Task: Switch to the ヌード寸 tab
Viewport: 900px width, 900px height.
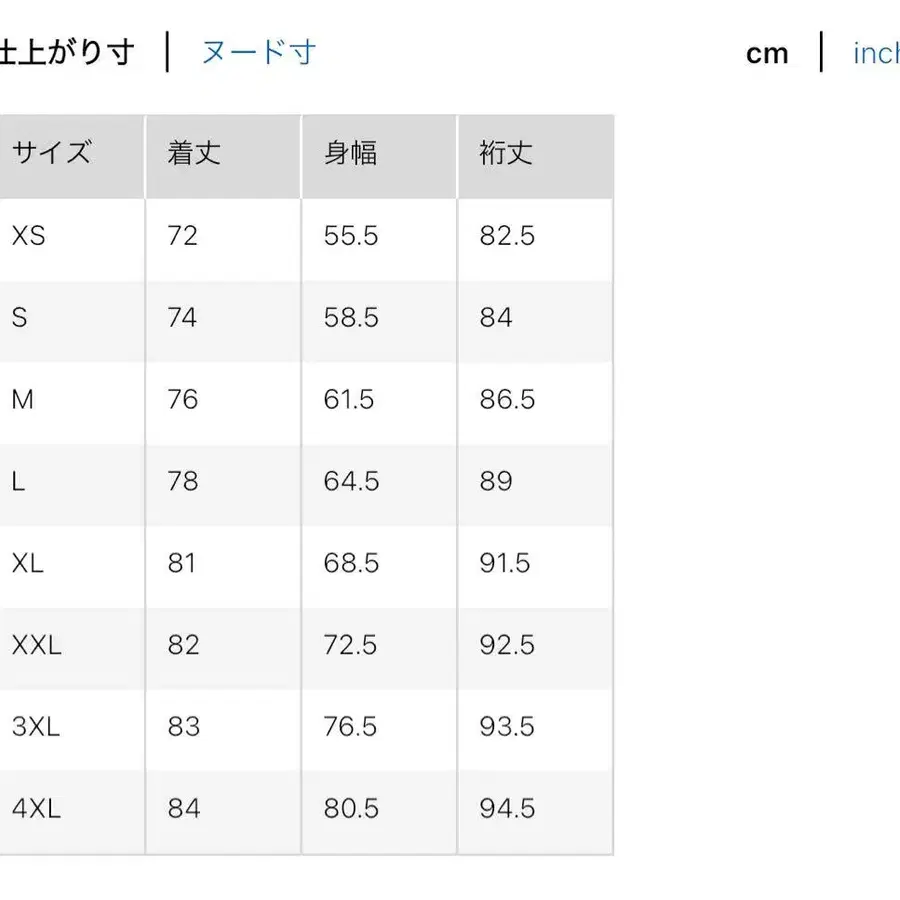Action: pos(258,52)
